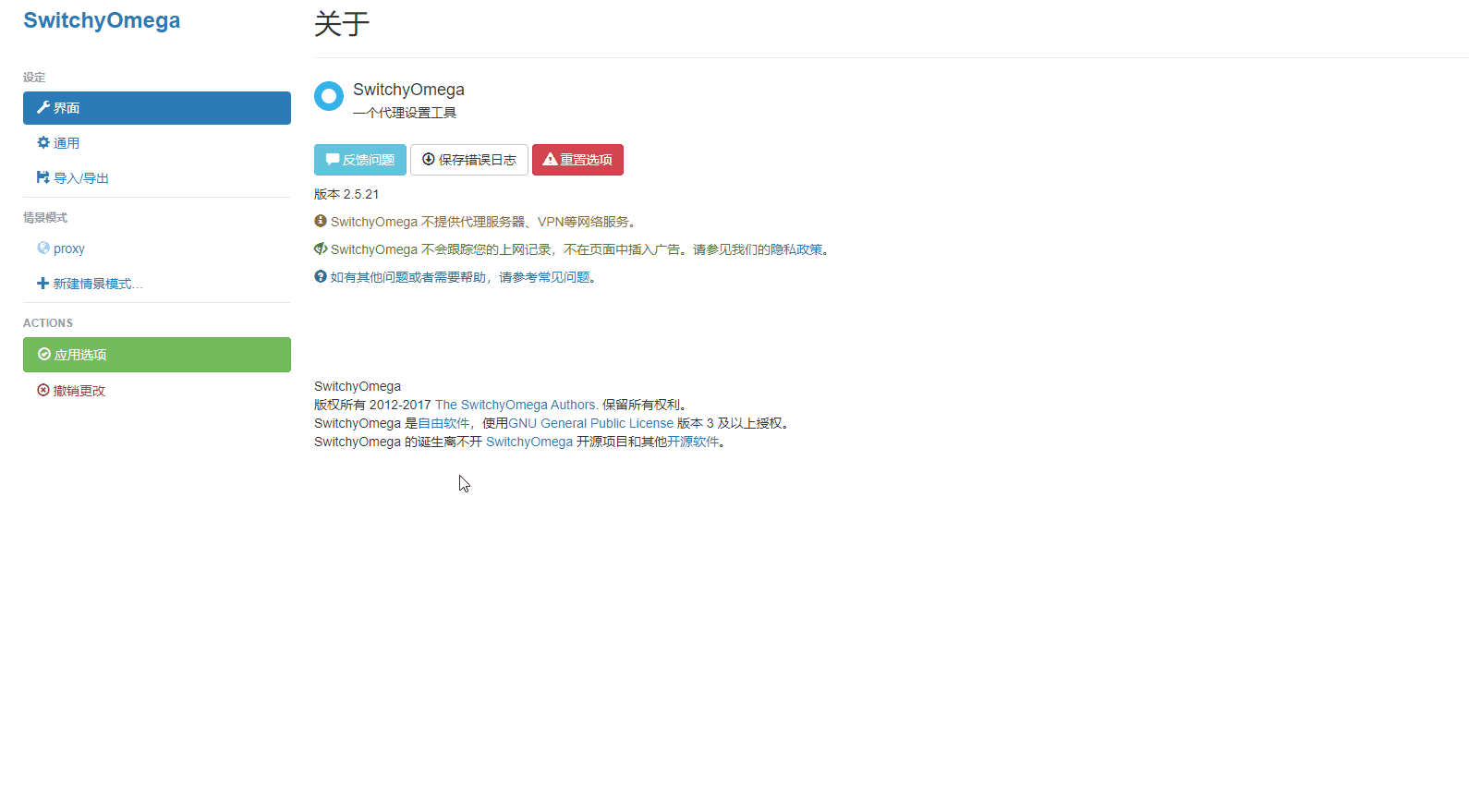Open the GNU General Public License link

(591, 423)
